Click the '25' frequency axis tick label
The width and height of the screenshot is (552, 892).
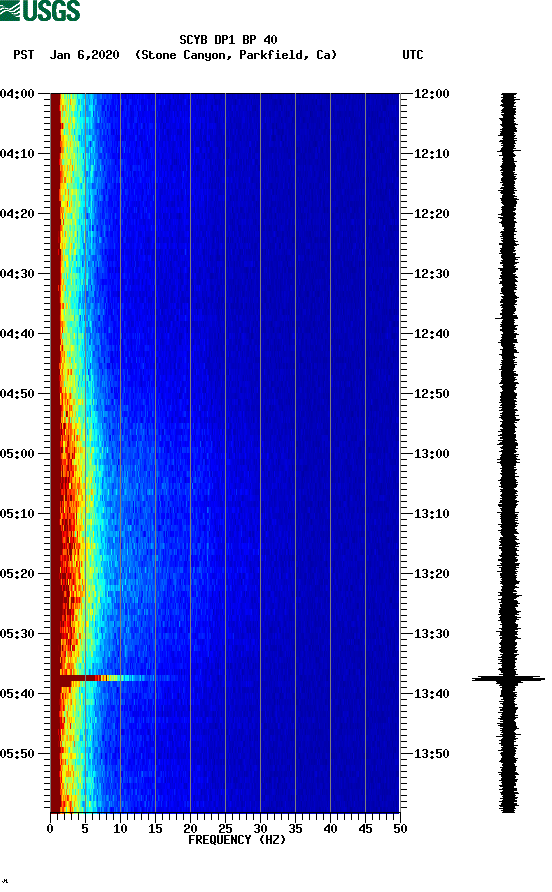pos(225,829)
